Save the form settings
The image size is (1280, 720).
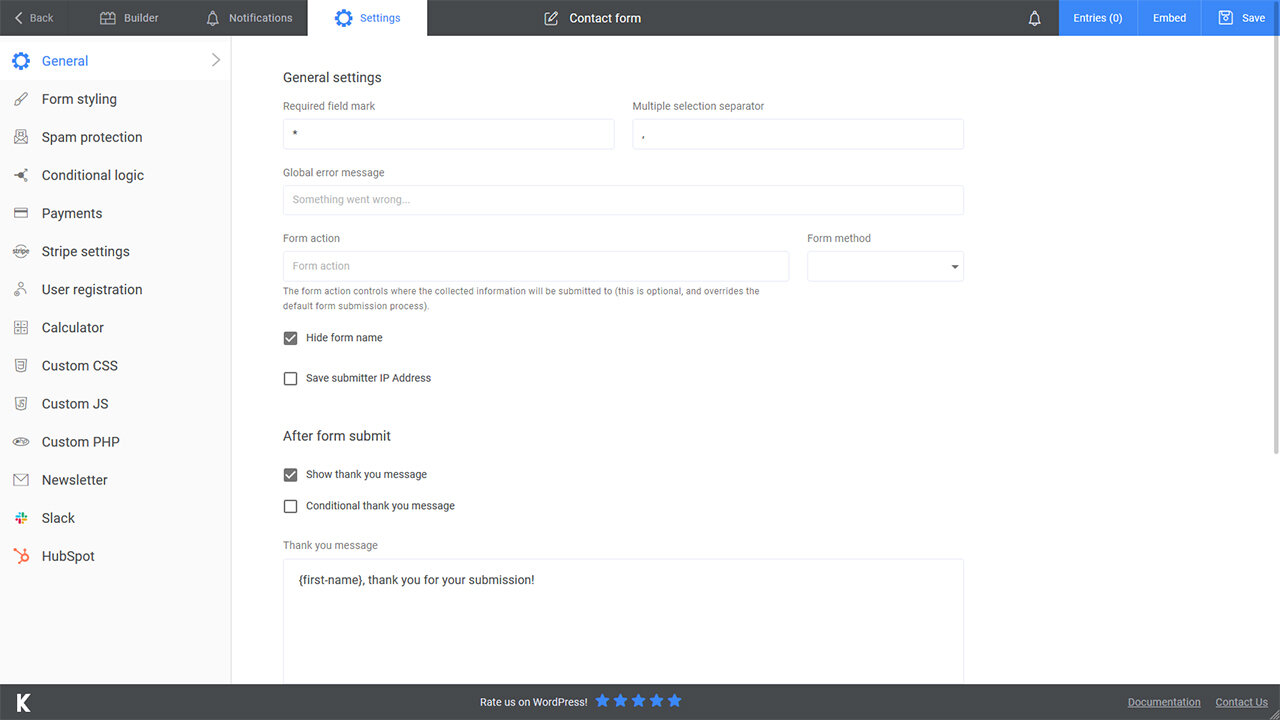[1241, 18]
